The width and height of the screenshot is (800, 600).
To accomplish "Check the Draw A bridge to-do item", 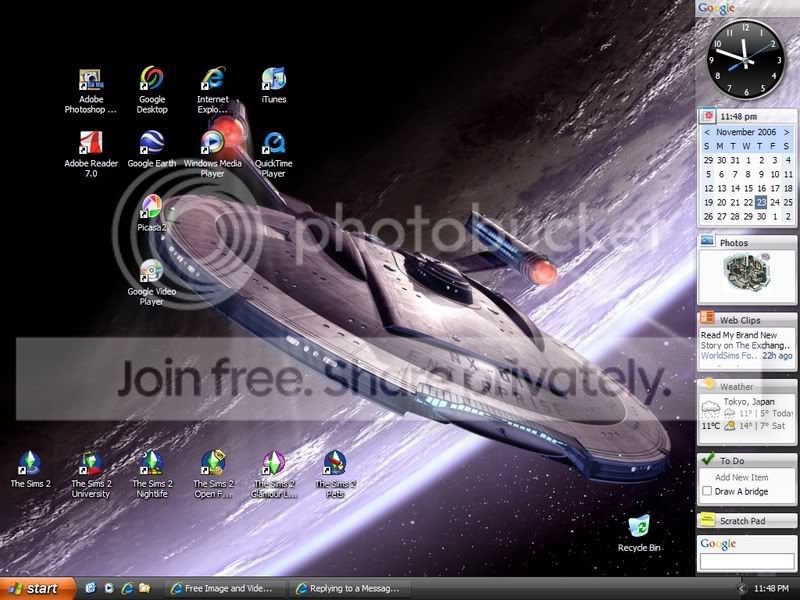I will click(x=707, y=491).
